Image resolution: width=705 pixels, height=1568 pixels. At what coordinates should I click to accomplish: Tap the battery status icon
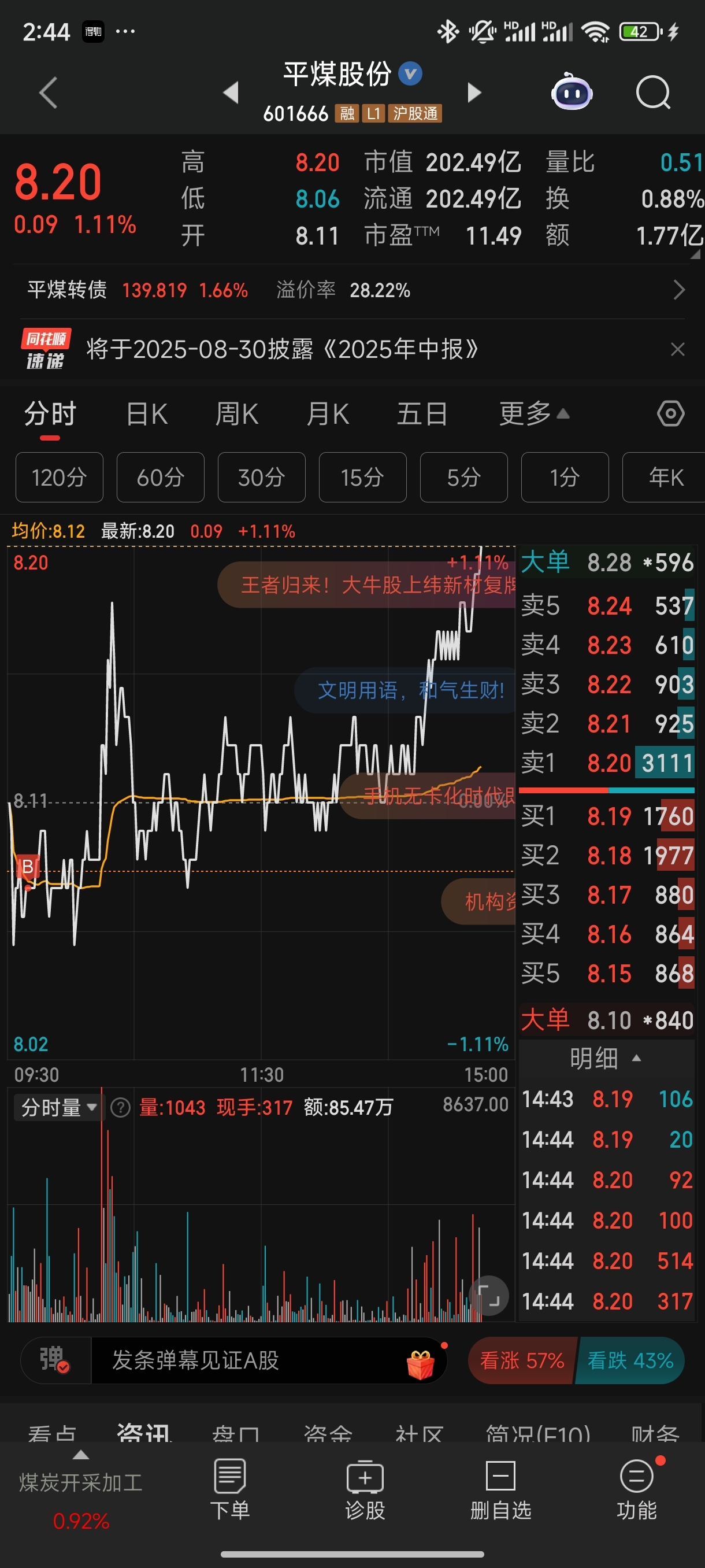[640, 32]
